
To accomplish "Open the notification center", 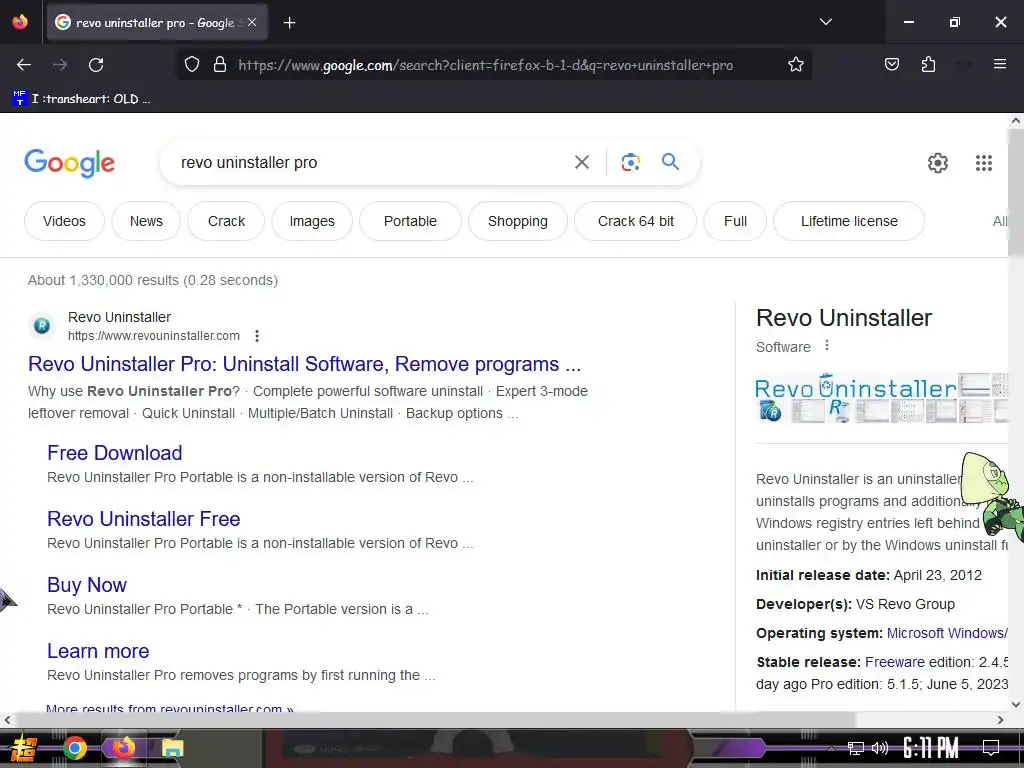I will coord(991,748).
